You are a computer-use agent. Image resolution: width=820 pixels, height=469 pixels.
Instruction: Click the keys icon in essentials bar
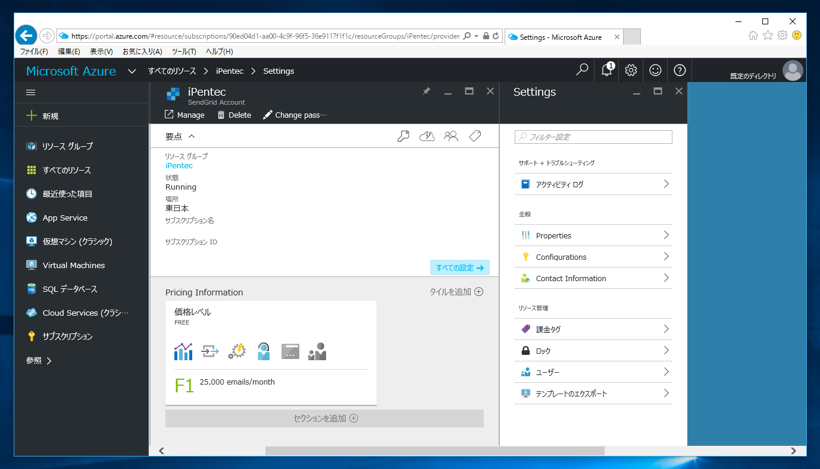pyautogui.click(x=403, y=136)
